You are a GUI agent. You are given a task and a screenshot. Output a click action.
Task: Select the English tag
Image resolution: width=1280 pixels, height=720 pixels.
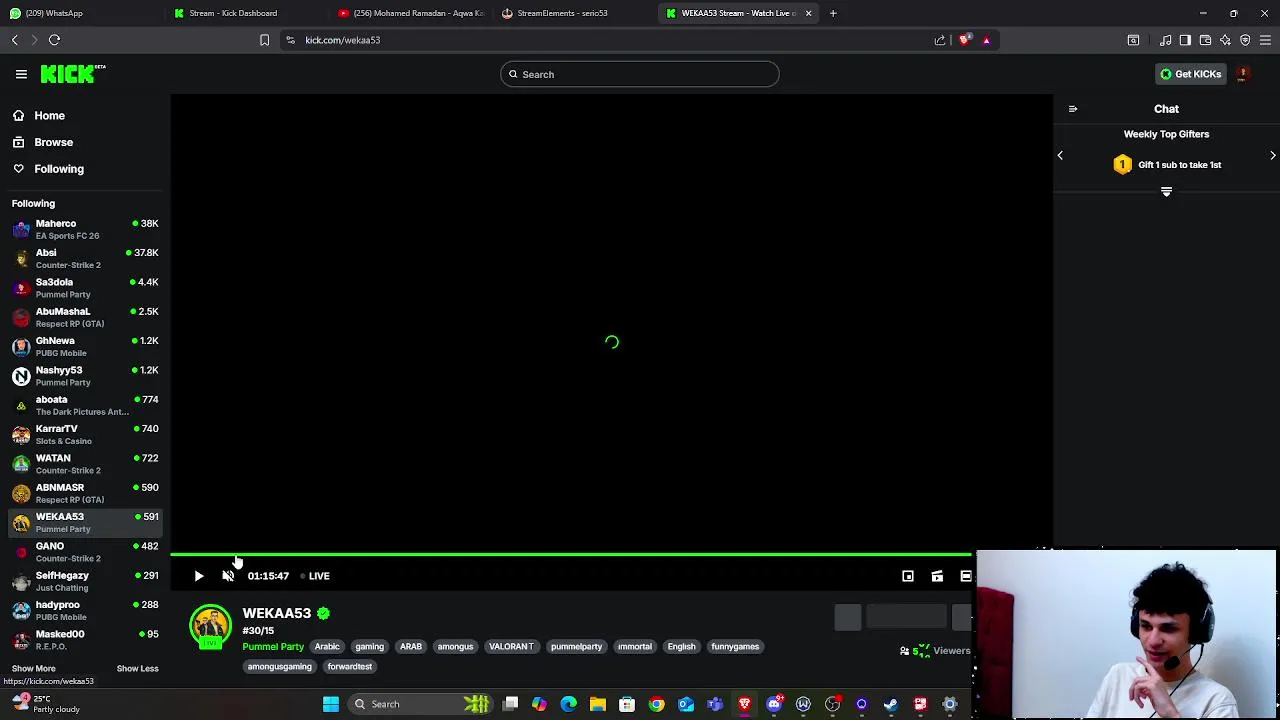(681, 647)
